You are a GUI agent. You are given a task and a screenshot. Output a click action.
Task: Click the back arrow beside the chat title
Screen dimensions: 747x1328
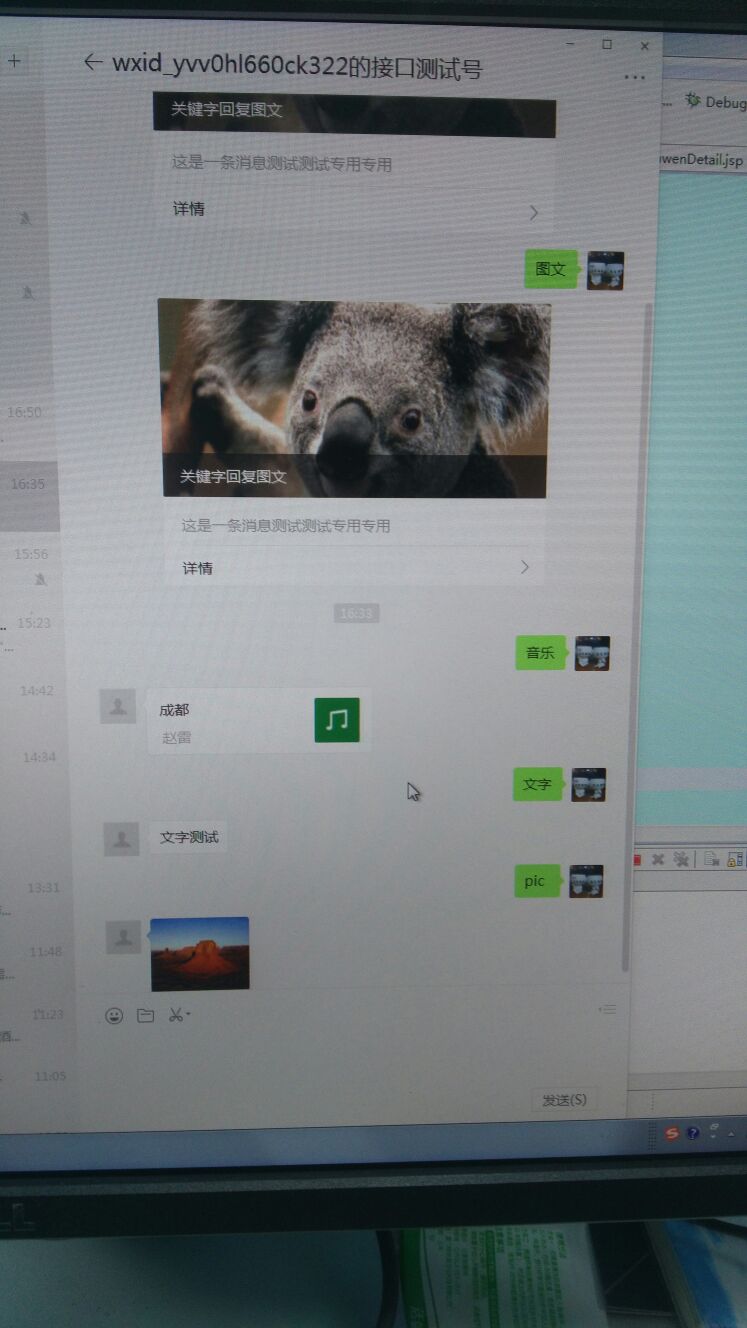(x=93, y=62)
